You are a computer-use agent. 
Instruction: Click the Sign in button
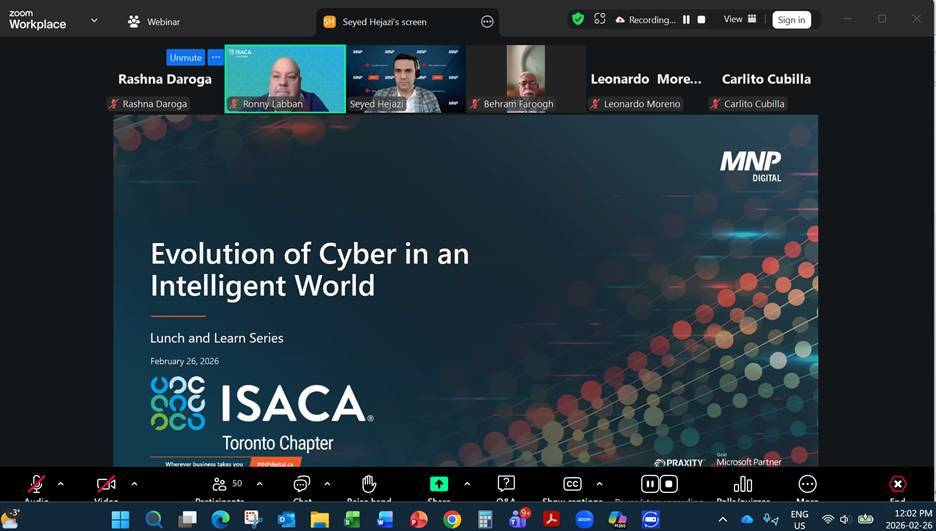click(791, 20)
